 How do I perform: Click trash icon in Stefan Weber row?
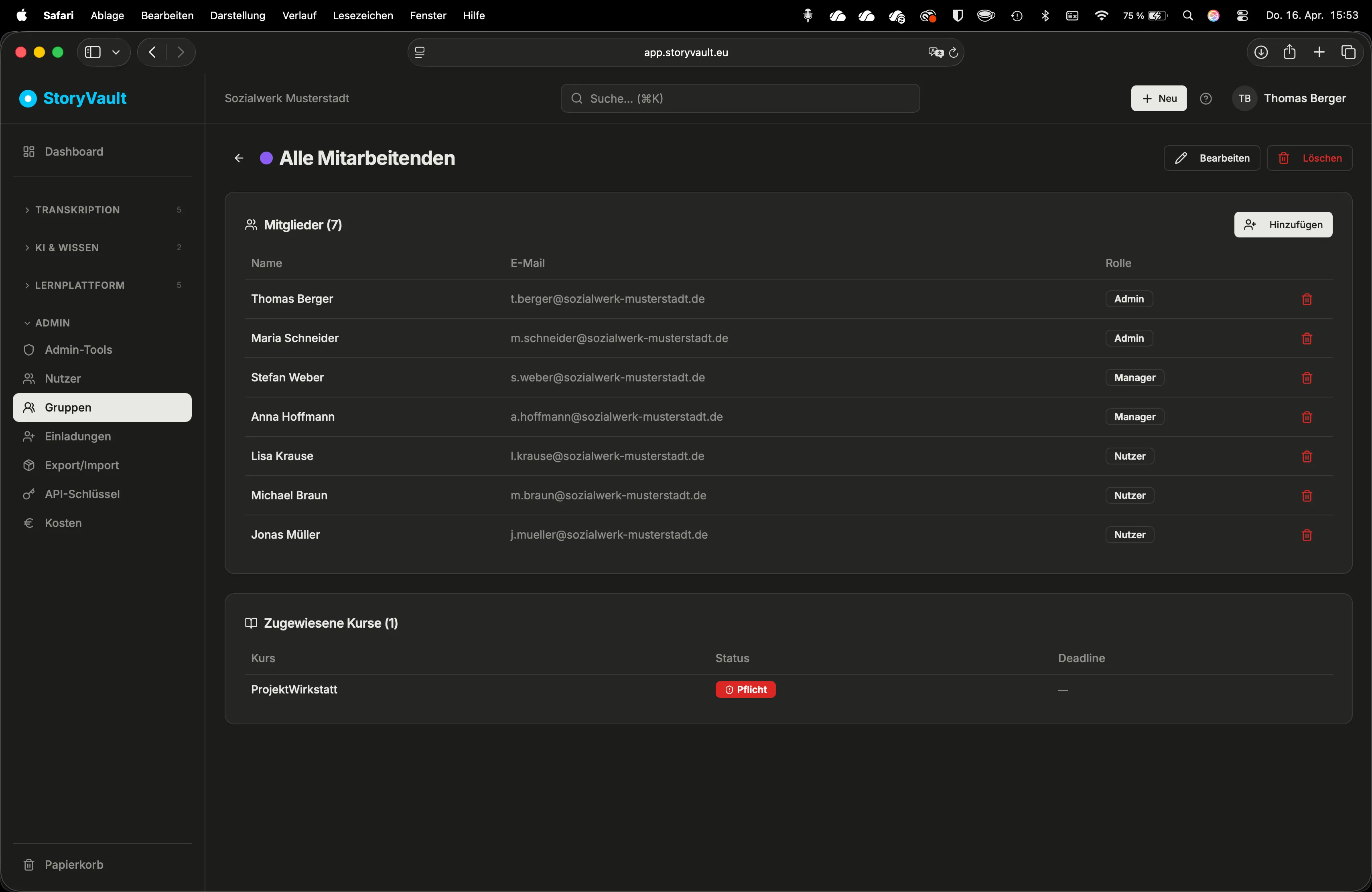[x=1307, y=377]
